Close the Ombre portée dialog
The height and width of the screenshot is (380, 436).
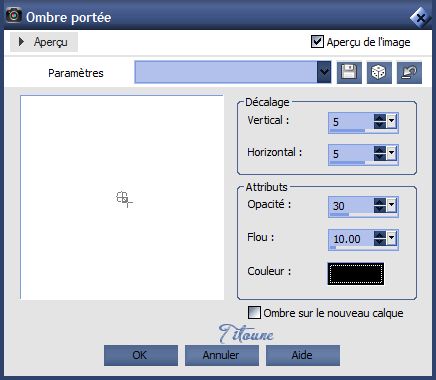[420, 17]
